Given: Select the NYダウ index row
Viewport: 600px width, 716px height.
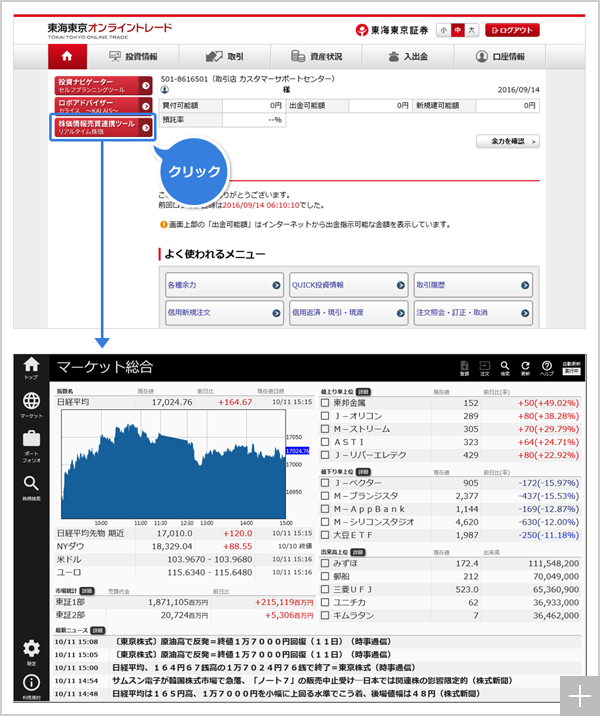Looking at the screenshot, I should 184,547.
